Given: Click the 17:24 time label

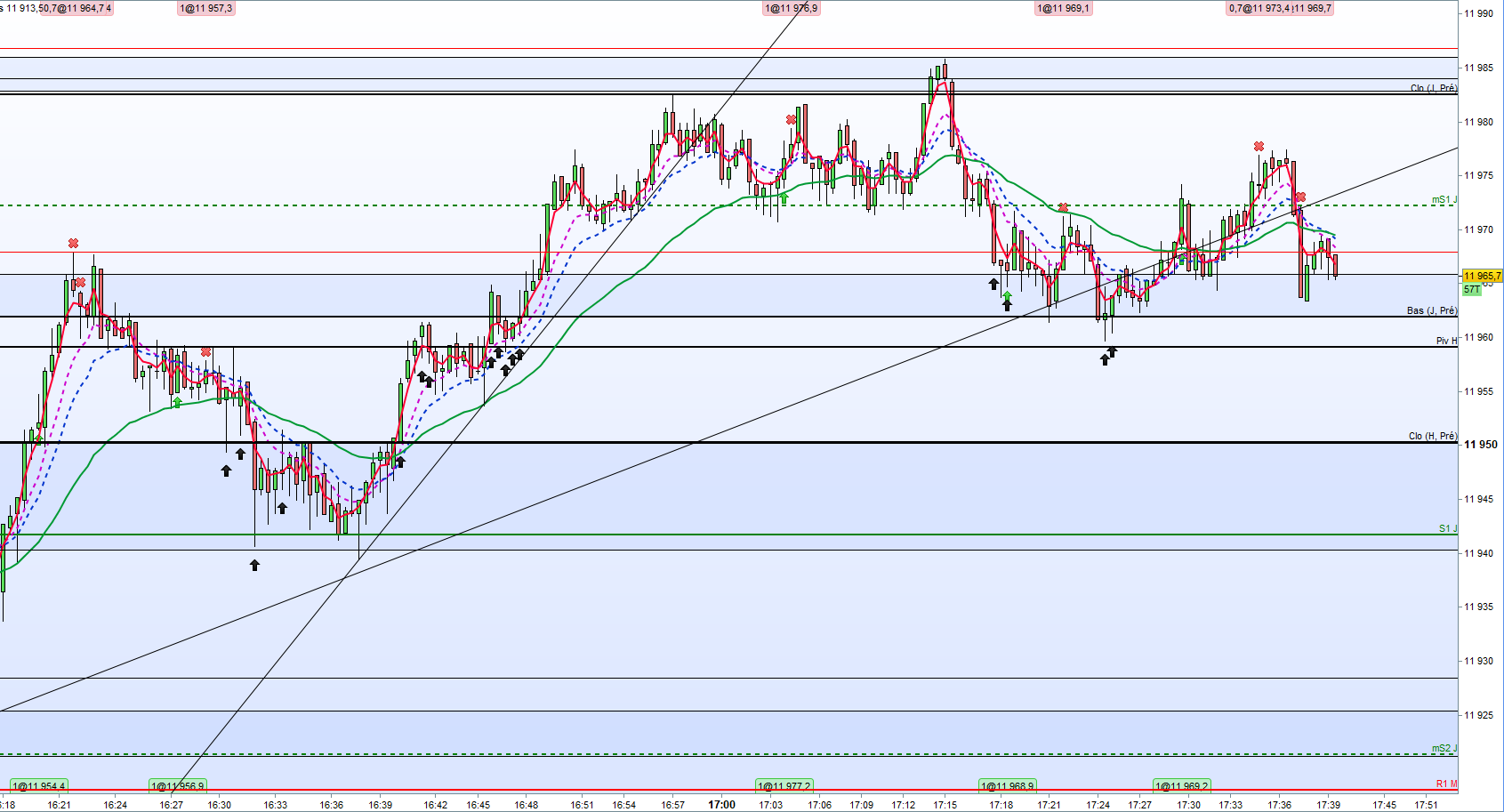Looking at the screenshot, I should pos(1098,805).
